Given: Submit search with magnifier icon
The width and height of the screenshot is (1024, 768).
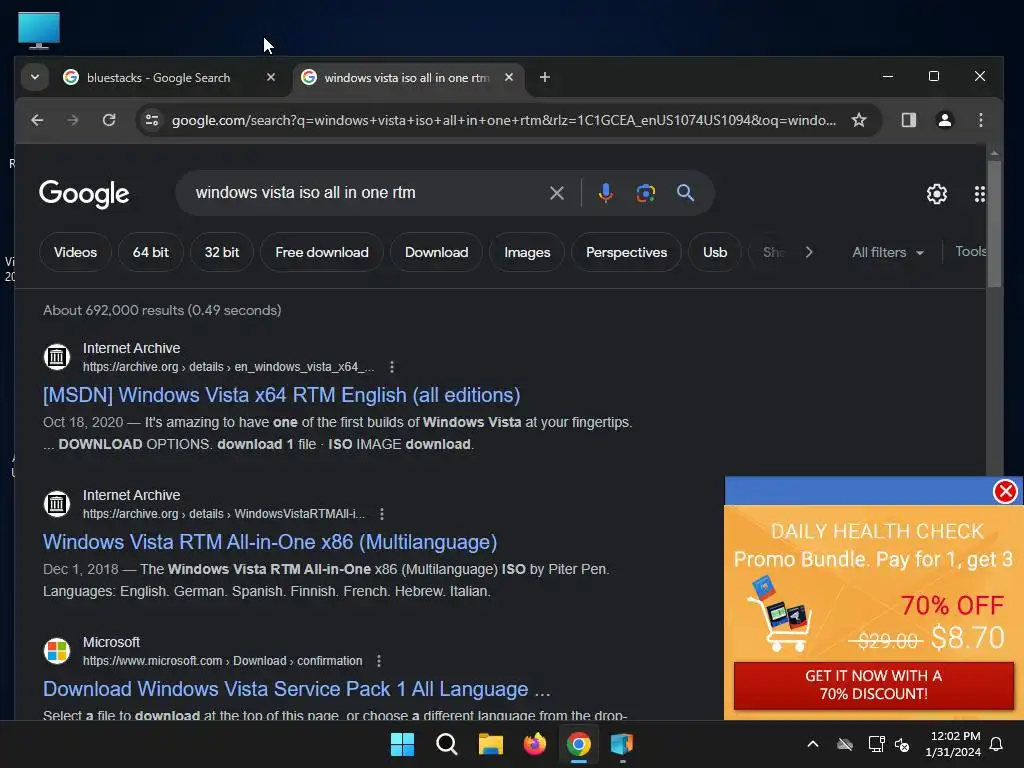Looking at the screenshot, I should click(685, 193).
